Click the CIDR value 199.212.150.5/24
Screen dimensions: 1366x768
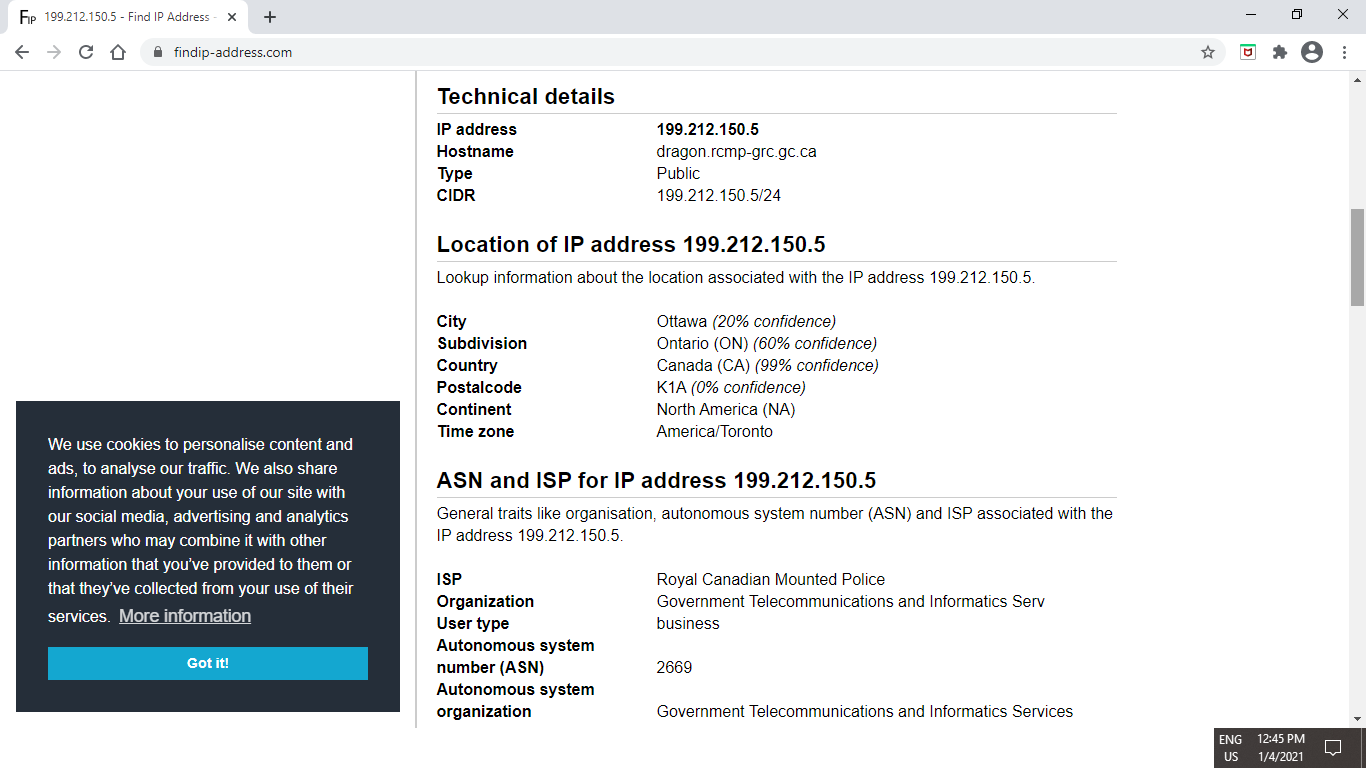(x=719, y=196)
